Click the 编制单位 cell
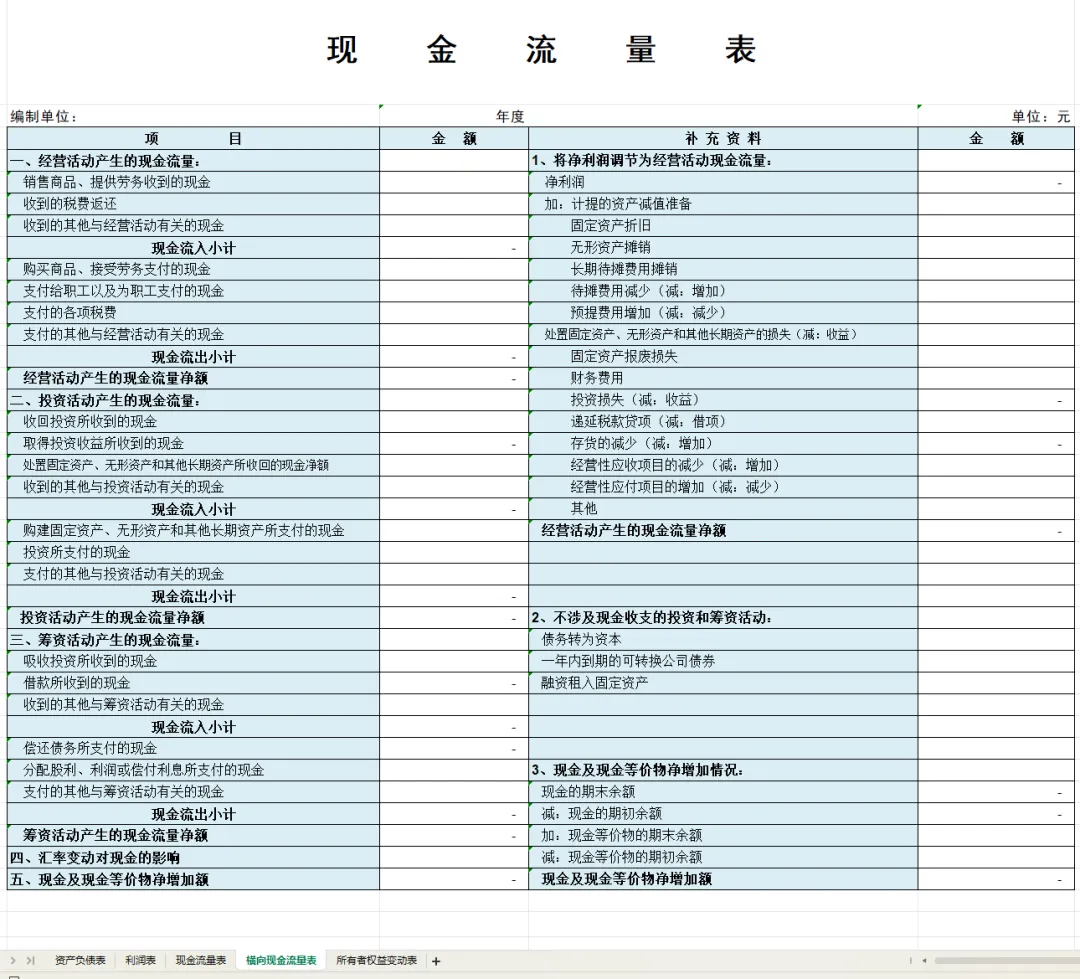1080x979 pixels. [x=193, y=116]
